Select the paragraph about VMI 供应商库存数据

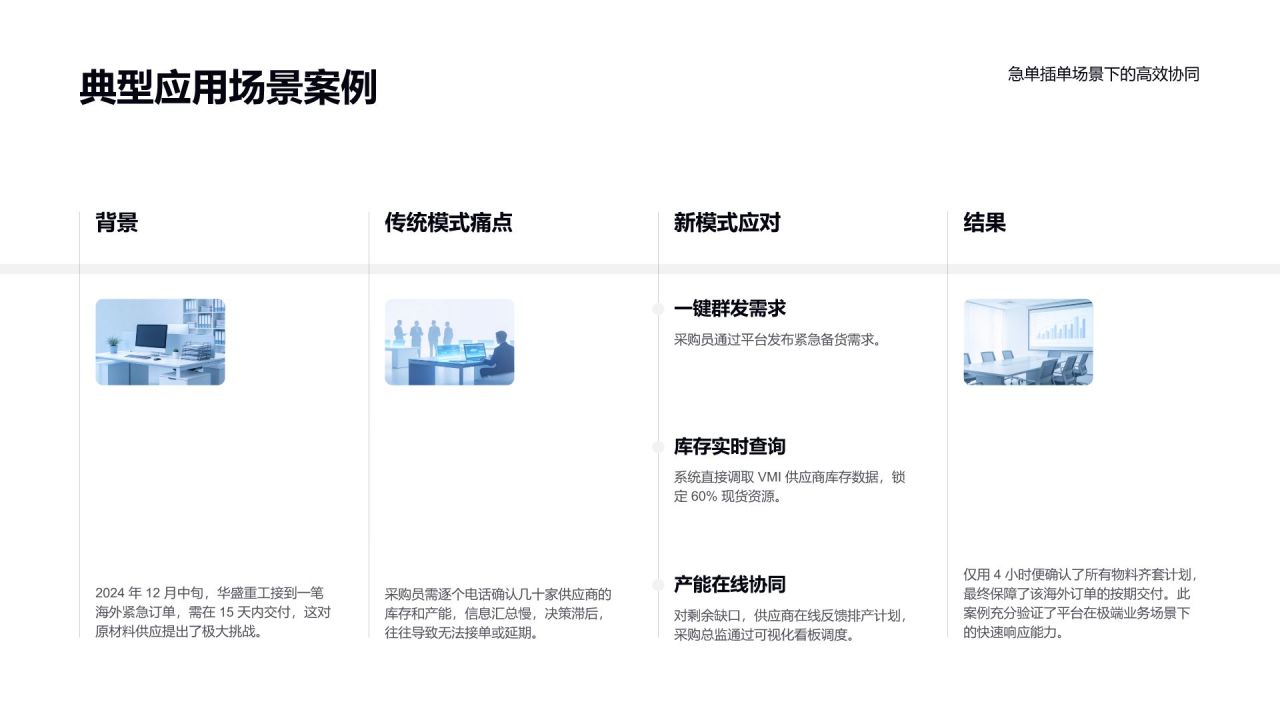790,487
